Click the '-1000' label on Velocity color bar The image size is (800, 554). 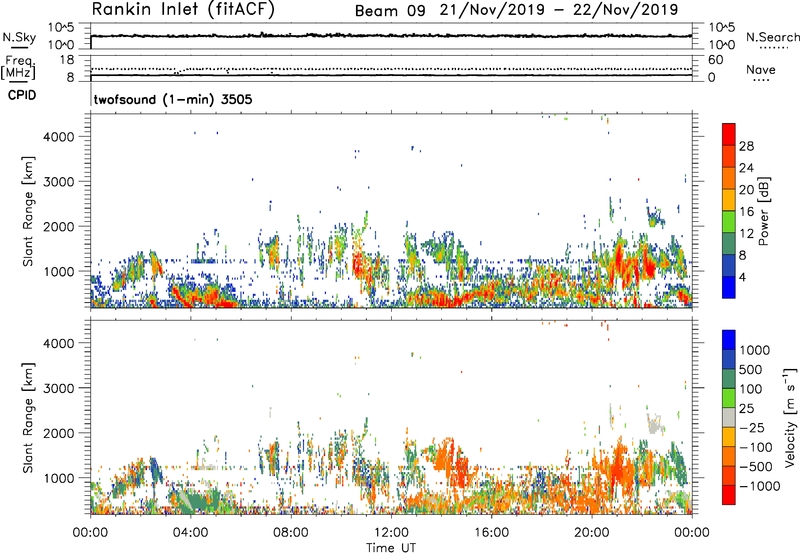pos(759,486)
